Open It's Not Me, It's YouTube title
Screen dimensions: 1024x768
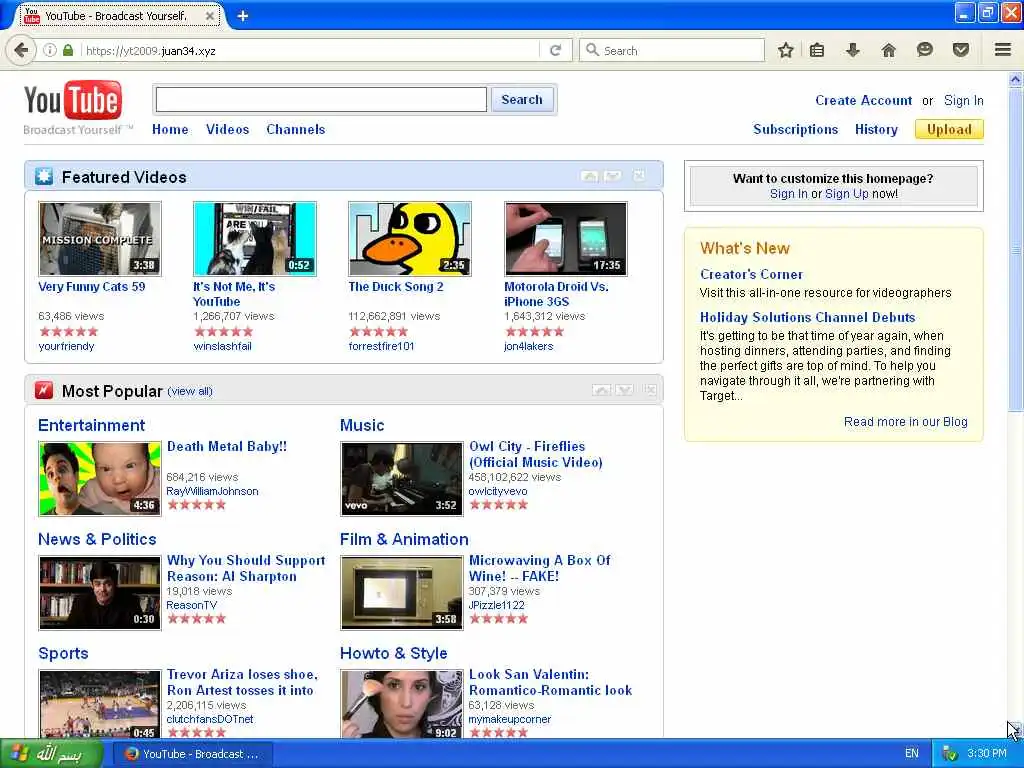tap(234, 294)
